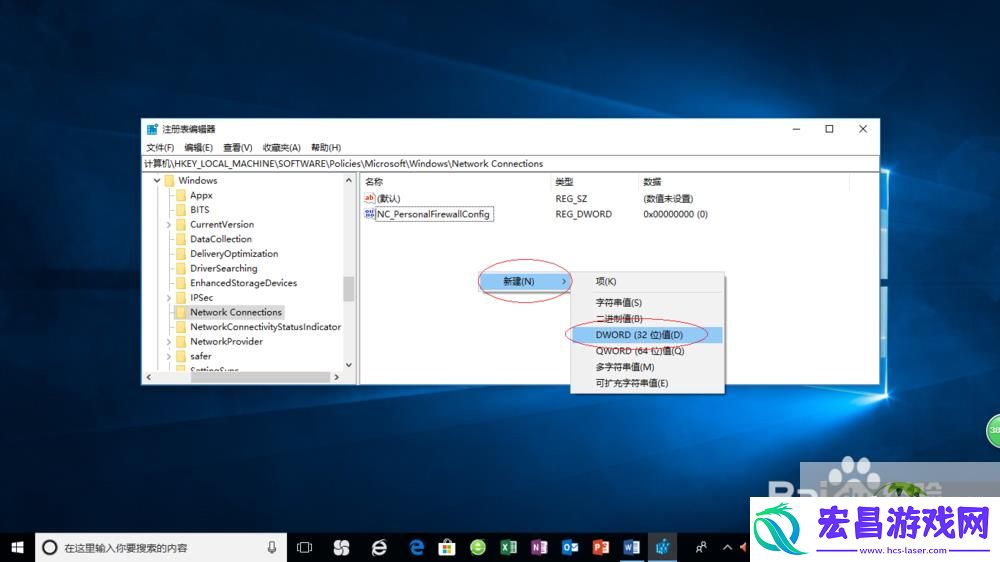Open the Windows Start menu
Viewport: 1000px width, 562px height.
17,547
